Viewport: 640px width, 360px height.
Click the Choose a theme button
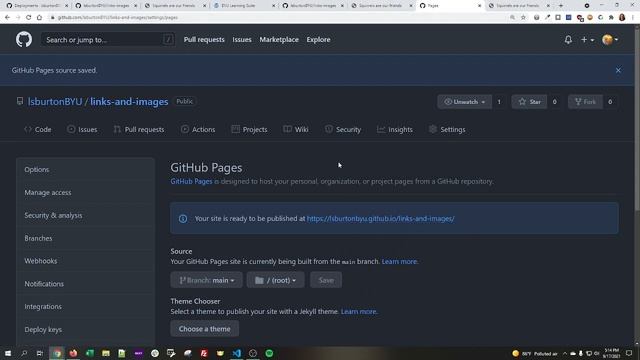coord(204,329)
